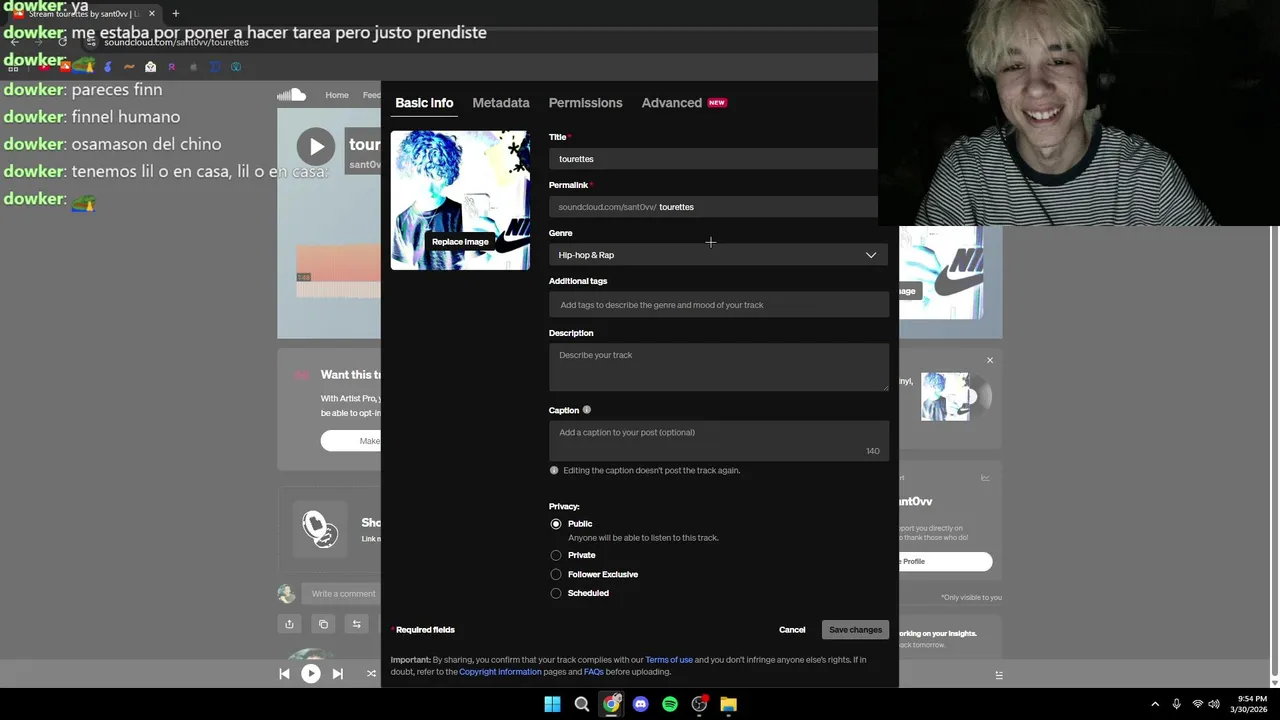Viewport: 1280px width, 720px height.
Task: Open Windows taskbar search
Action: point(581,704)
